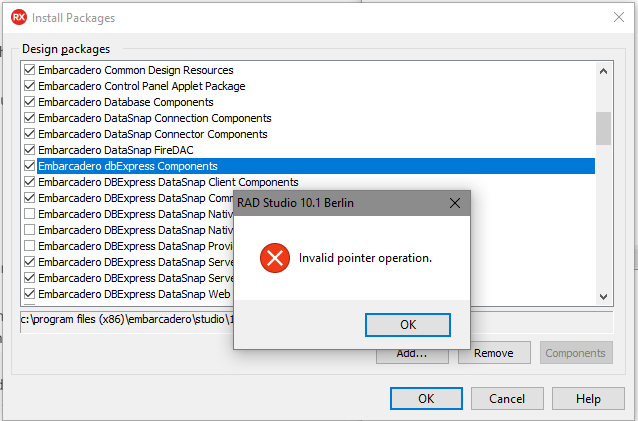The image size is (638, 421).
Task: Click the Invalid pointer operation message text
Action: click(365, 258)
